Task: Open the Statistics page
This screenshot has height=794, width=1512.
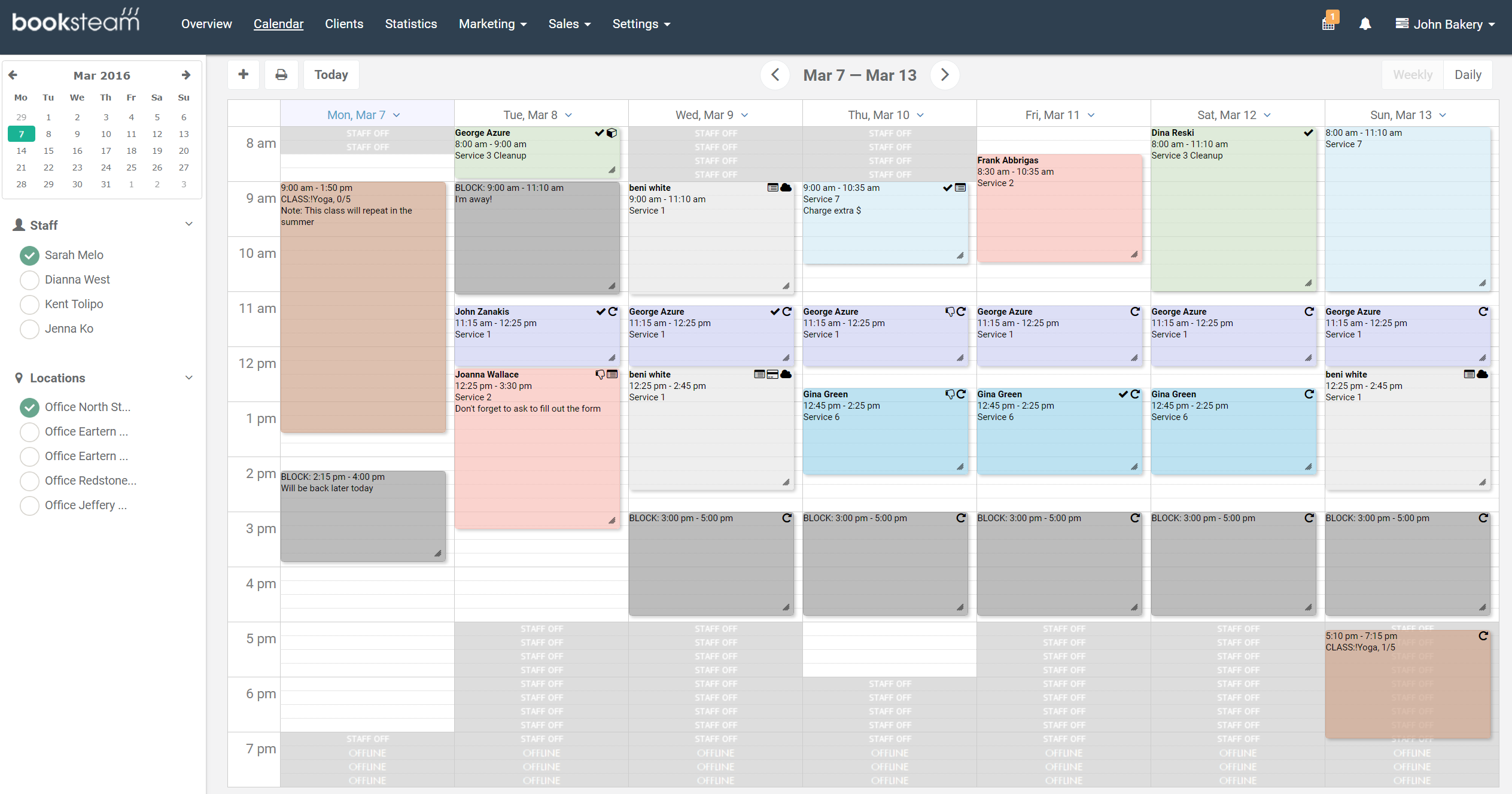Action: click(x=410, y=24)
